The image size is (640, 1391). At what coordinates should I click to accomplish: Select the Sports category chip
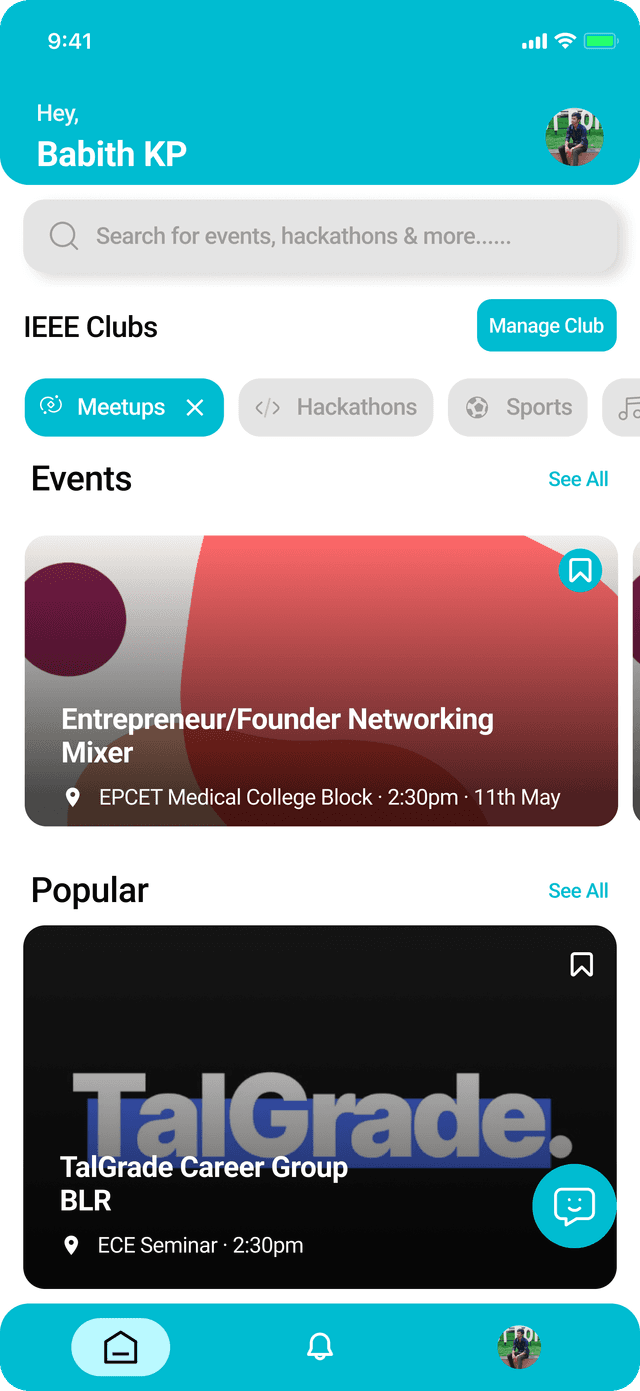point(518,407)
